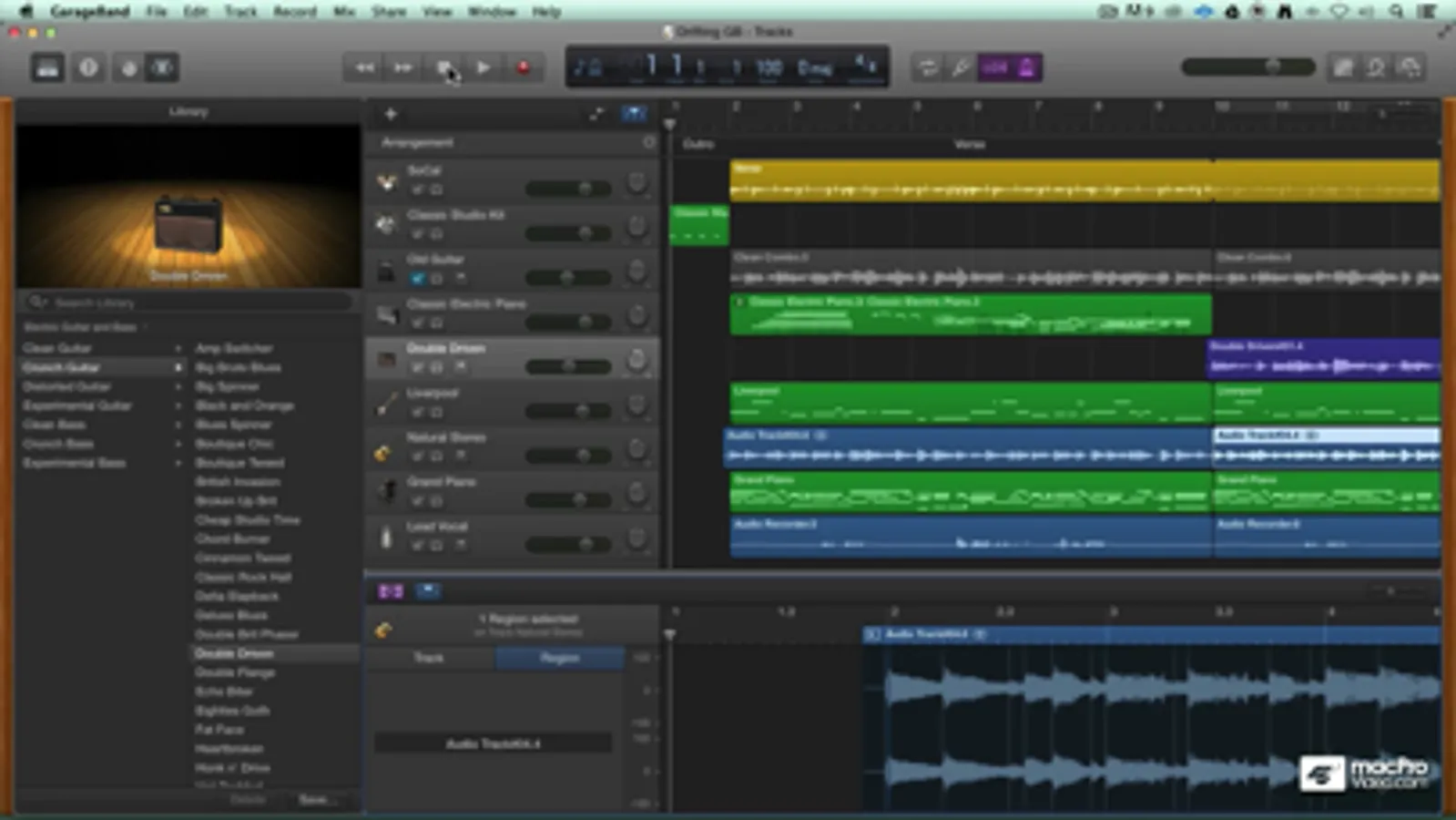Click the Save... button in Library
The width and height of the screenshot is (1456, 820).
316,799
